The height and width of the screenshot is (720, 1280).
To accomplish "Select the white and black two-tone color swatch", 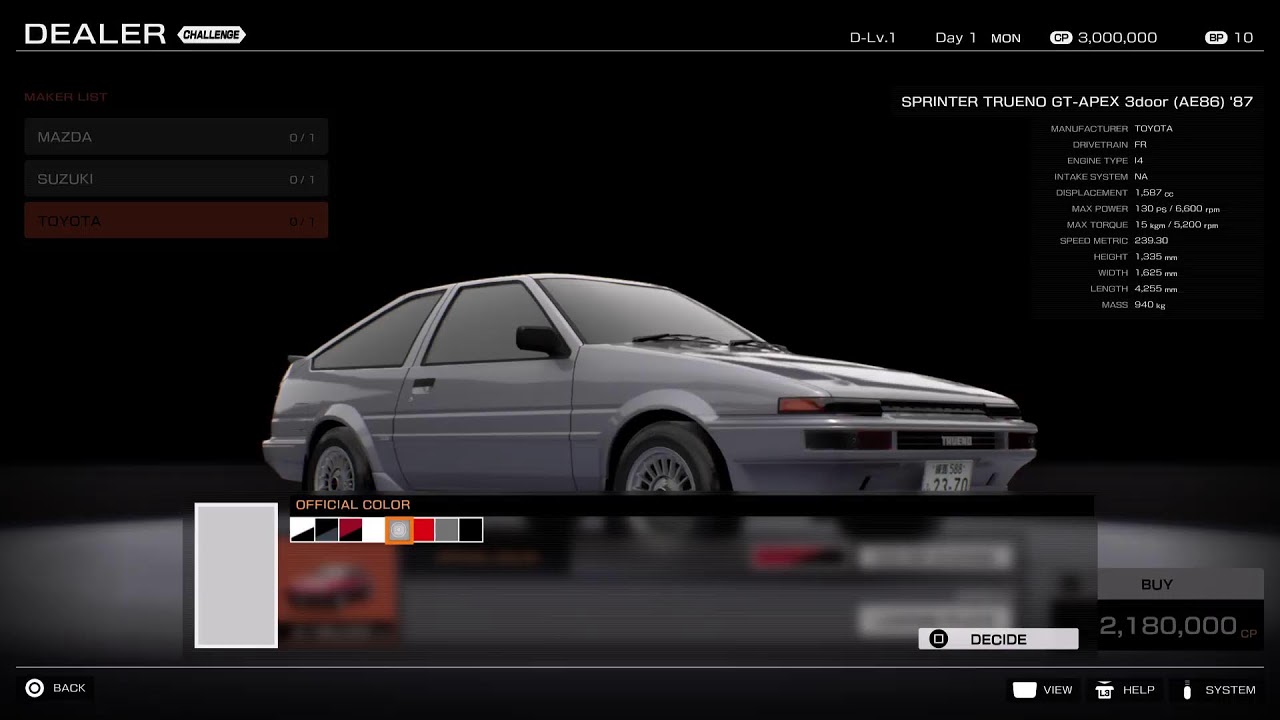I will 302,530.
